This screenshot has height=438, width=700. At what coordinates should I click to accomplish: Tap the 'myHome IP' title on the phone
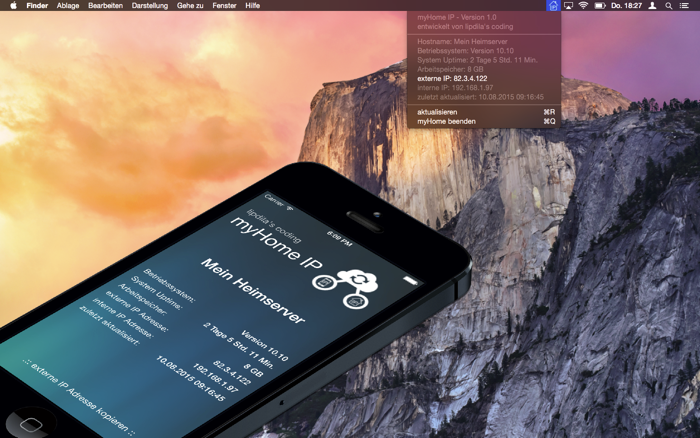pos(275,243)
